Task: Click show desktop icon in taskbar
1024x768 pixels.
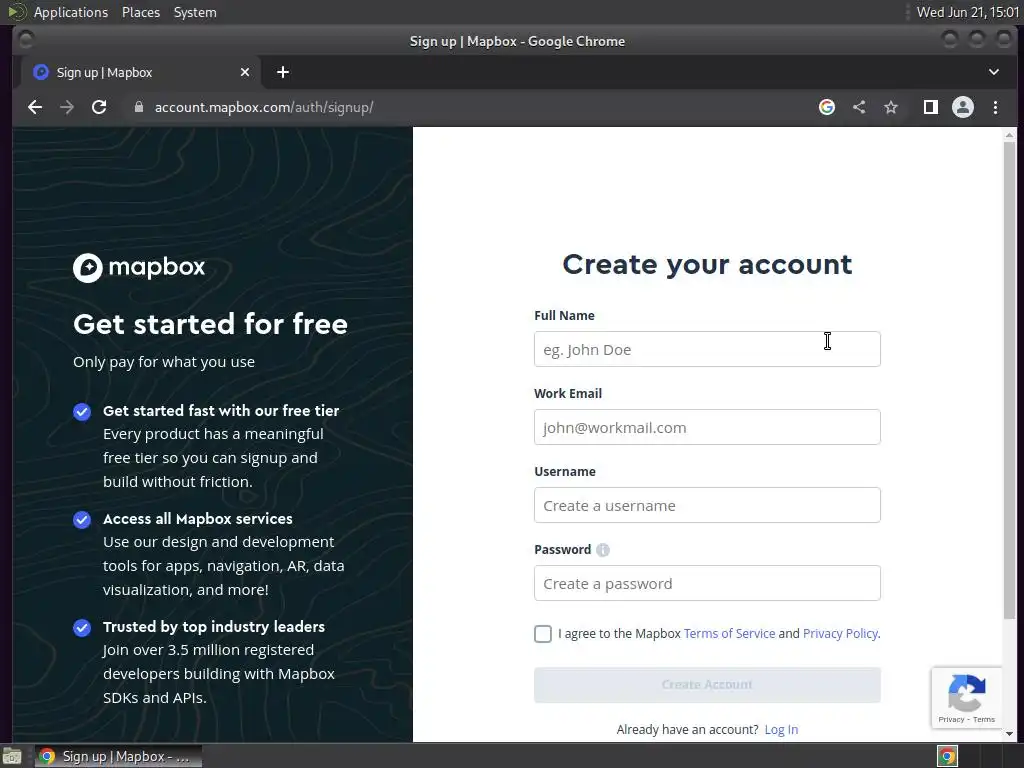Action: click(12, 756)
